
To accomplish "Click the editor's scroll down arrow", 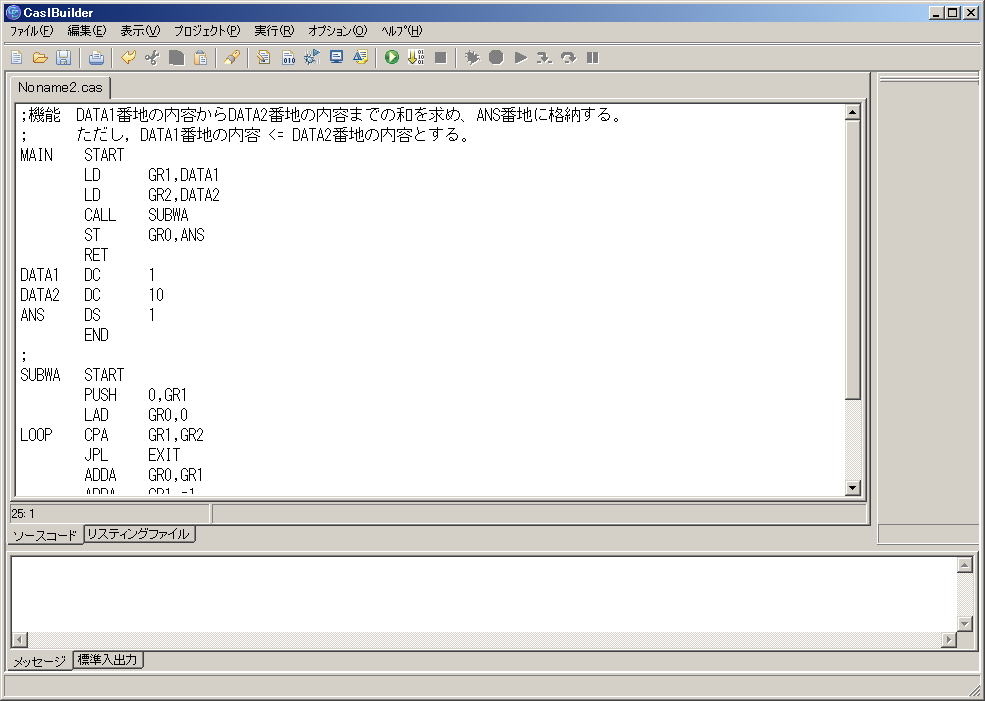I will pos(852,488).
